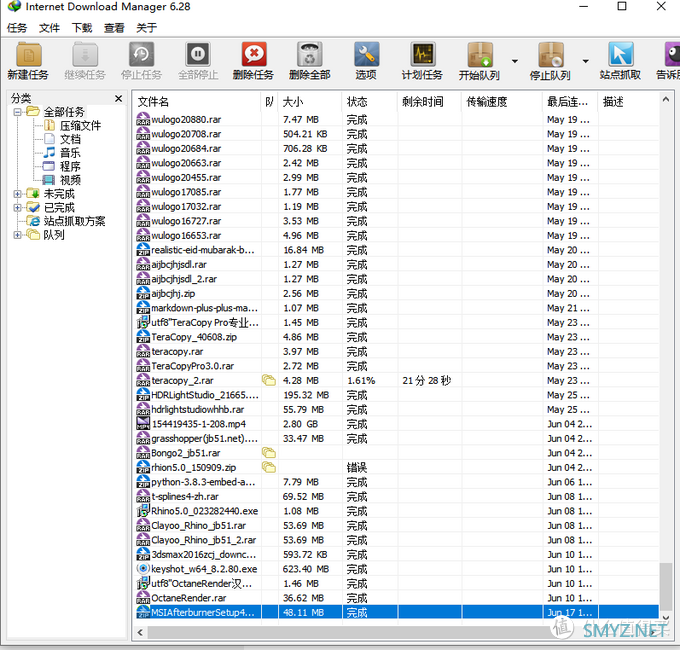Open the 查看 menu
The width and height of the screenshot is (680, 650).
(x=114, y=28)
